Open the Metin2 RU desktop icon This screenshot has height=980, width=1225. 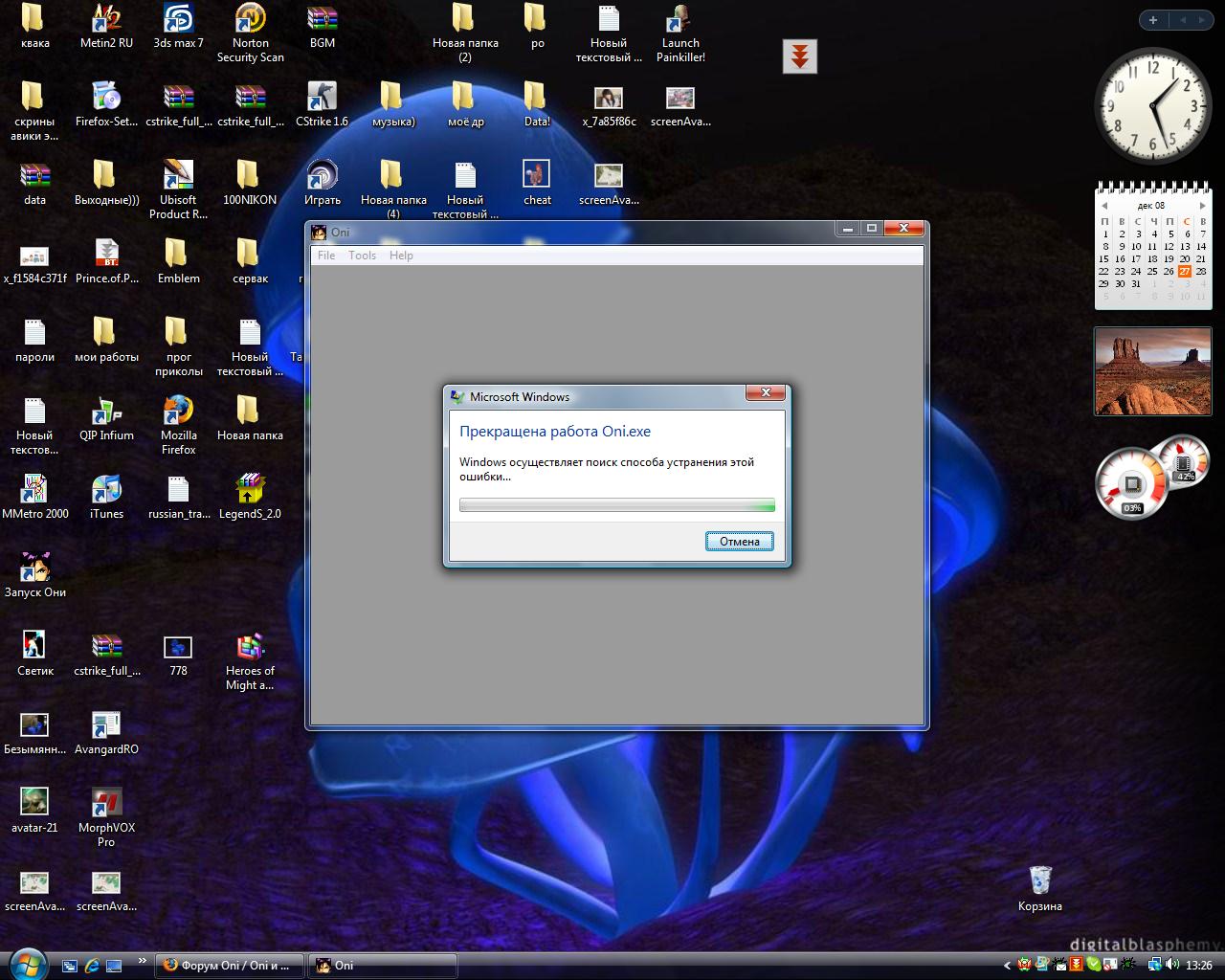[x=106, y=19]
